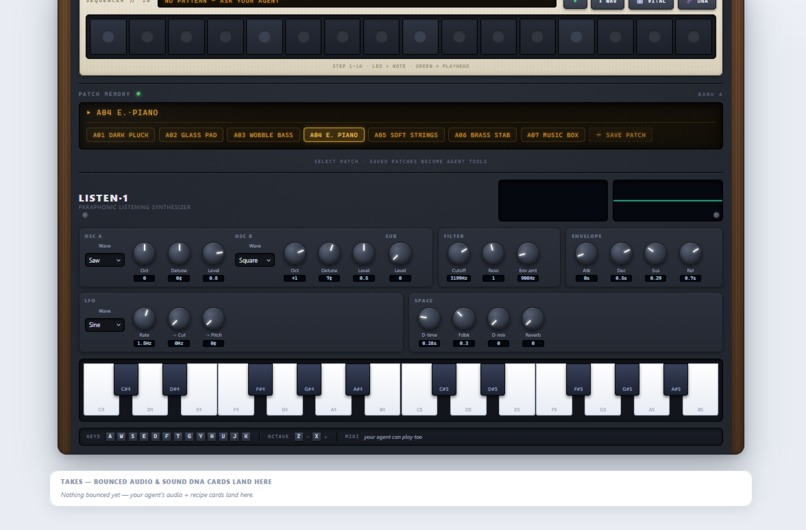Click the Z octave-down keycap
The image size is (806, 530).
click(299, 436)
